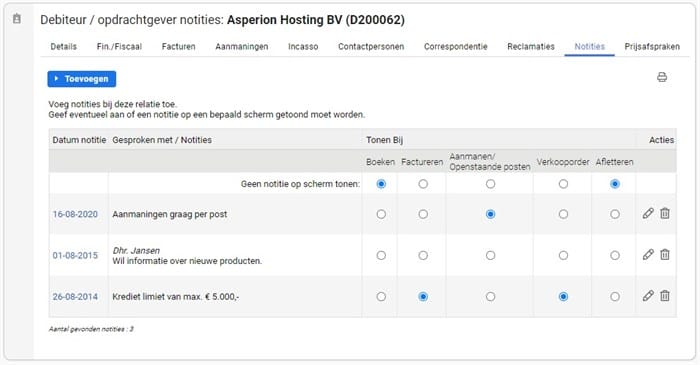700x365 pixels.
Task: Open the Details tab
Action: click(63, 46)
